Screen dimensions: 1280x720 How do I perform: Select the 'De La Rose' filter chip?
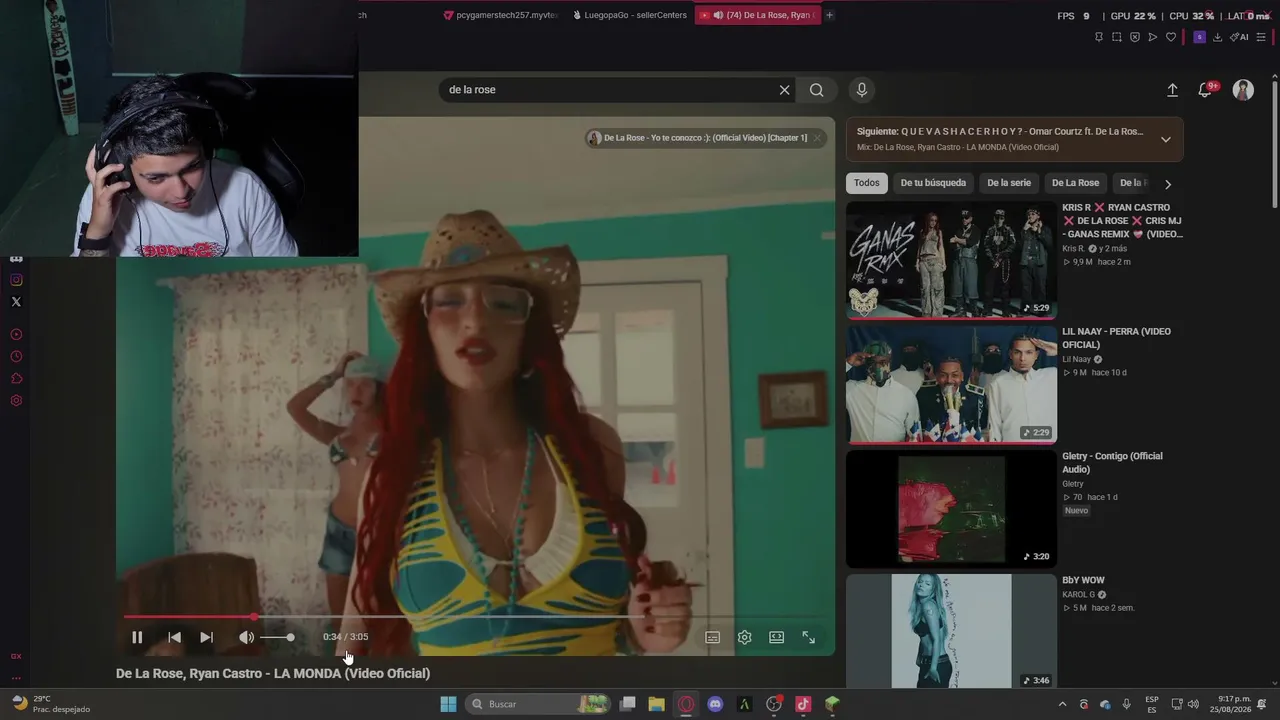pos(1075,183)
